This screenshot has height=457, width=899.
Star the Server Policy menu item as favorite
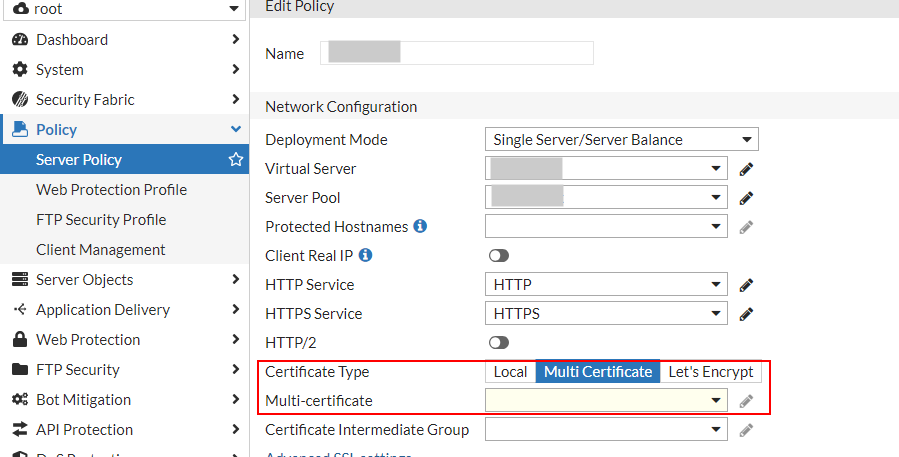(x=236, y=160)
